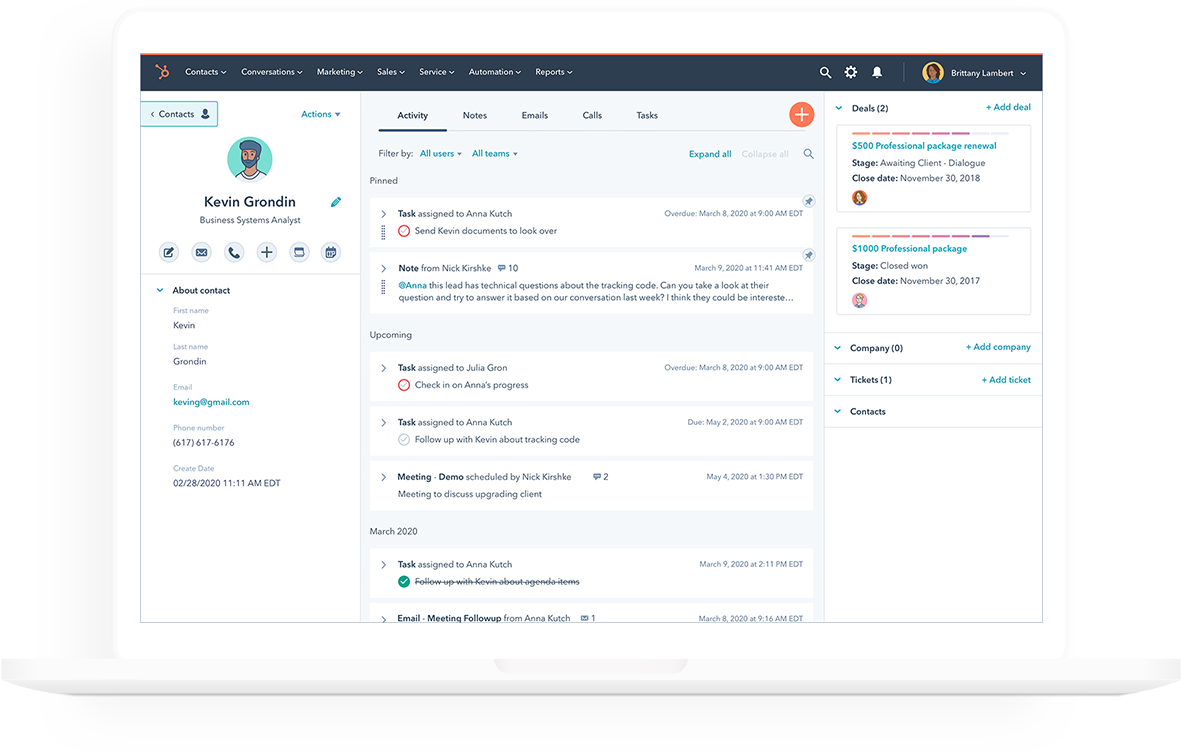This screenshot has width=1182, height=753.
Task: Open the Actions dropdown menu
Action: point(321,115)
